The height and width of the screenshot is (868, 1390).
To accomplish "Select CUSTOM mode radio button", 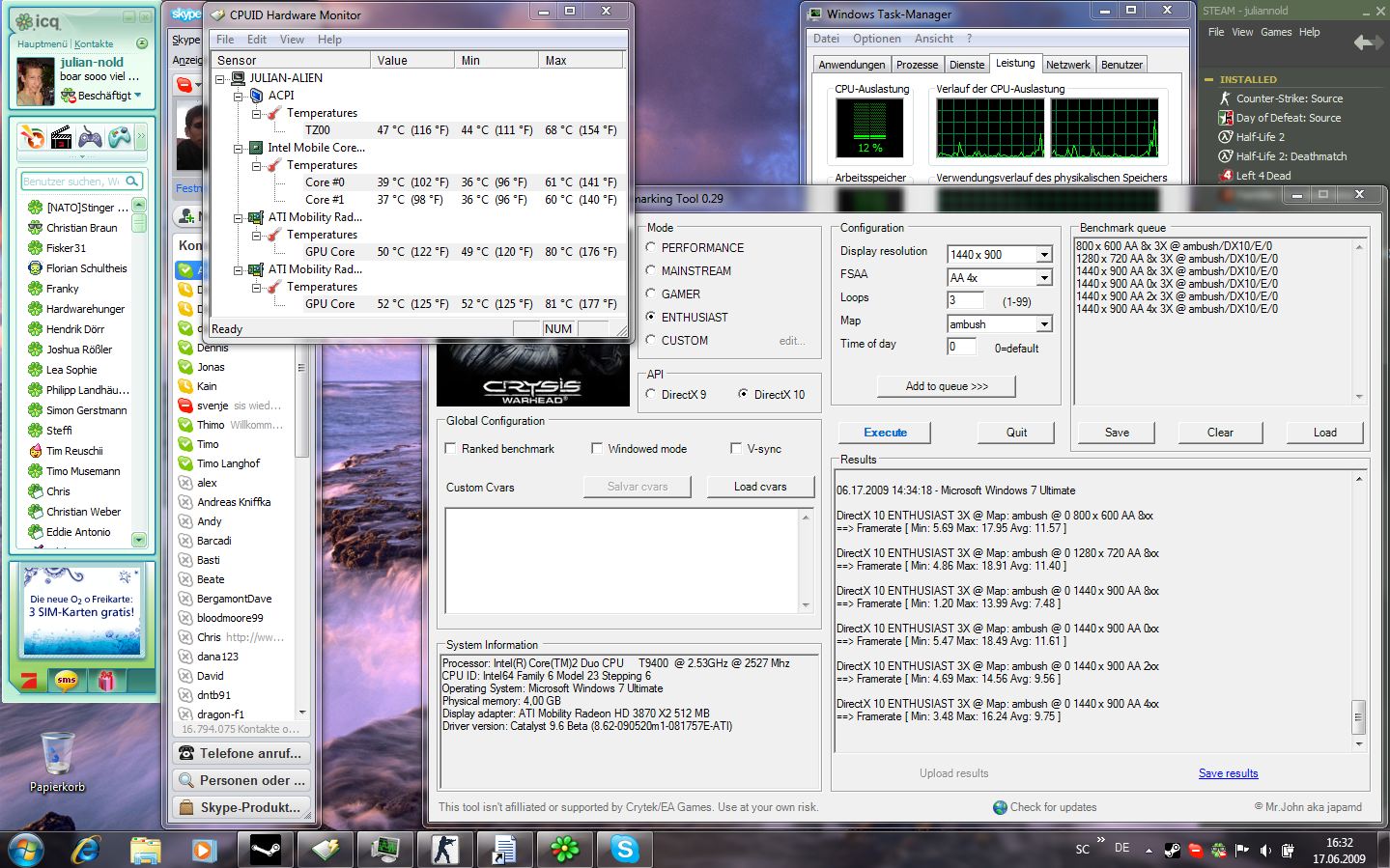I will 651,340.
